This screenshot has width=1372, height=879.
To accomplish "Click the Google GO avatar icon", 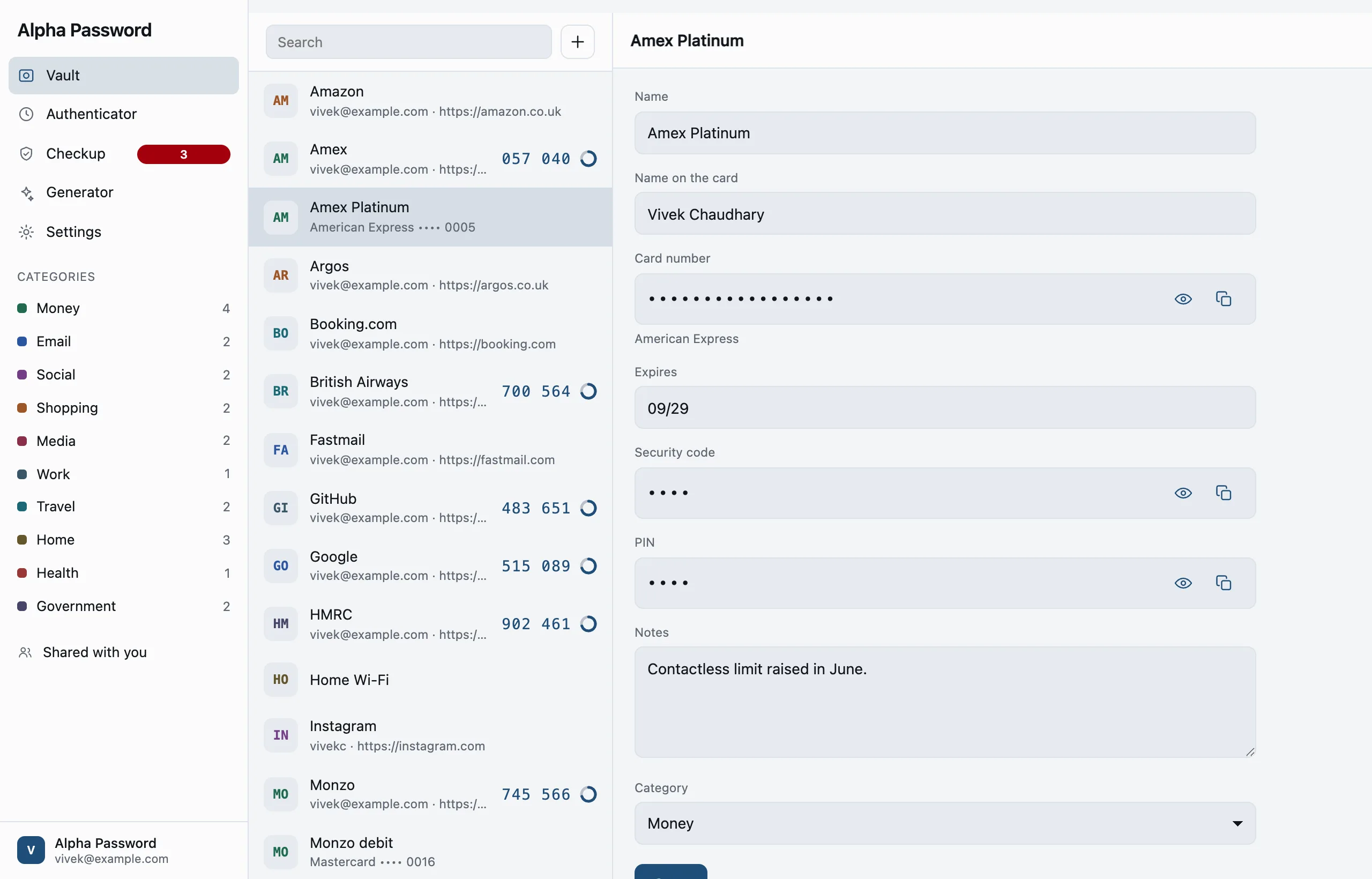I will pyautogui.click(x=281, y=565).
